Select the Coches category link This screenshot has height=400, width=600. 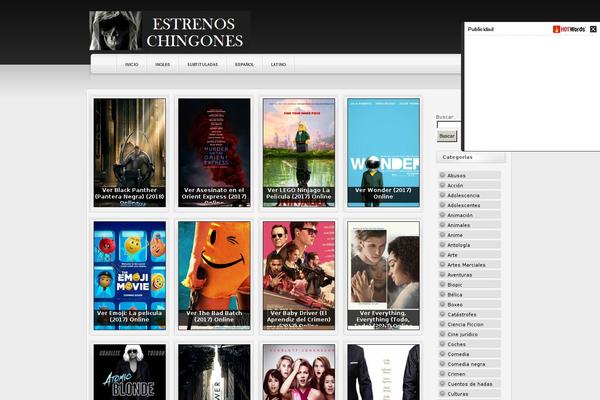click(457, 344)
